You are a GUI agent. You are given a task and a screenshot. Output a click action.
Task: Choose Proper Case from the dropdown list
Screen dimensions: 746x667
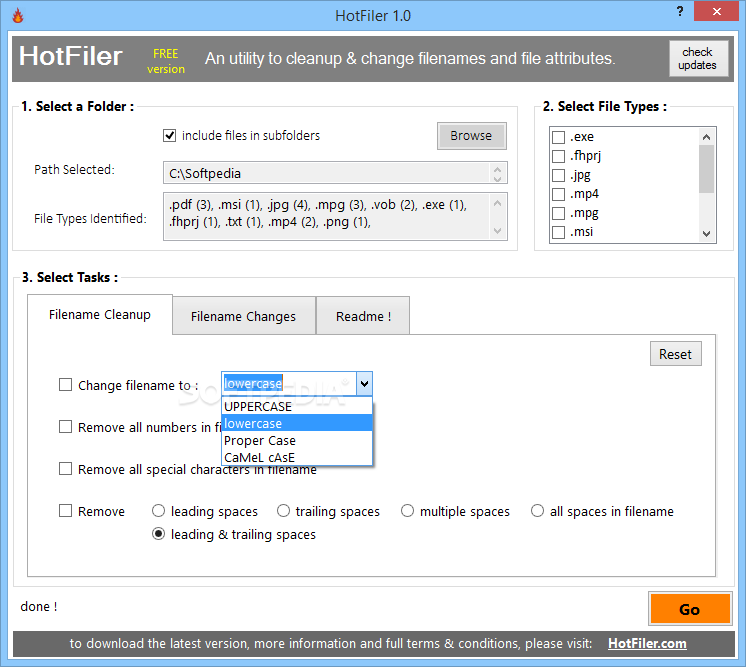click(297, 440)
